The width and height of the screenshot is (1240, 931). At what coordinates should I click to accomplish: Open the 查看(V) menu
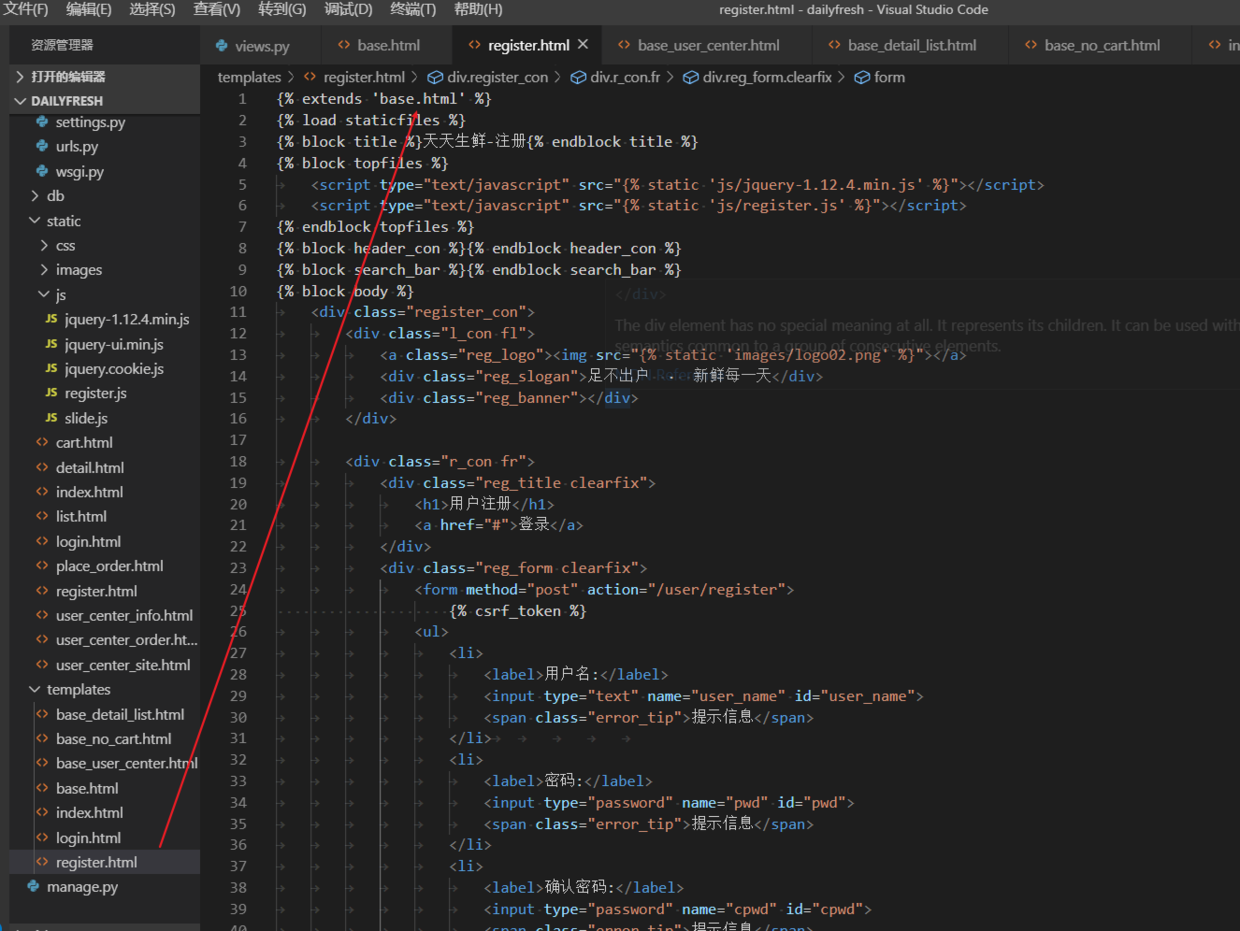click(x=217, y=9)
